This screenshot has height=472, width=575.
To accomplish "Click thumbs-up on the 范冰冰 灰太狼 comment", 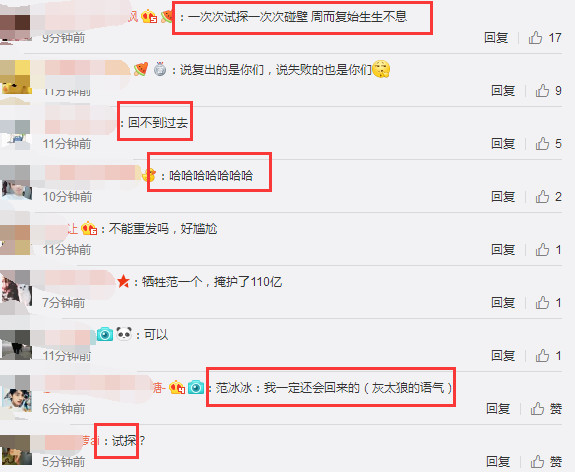I will [537, 408].
